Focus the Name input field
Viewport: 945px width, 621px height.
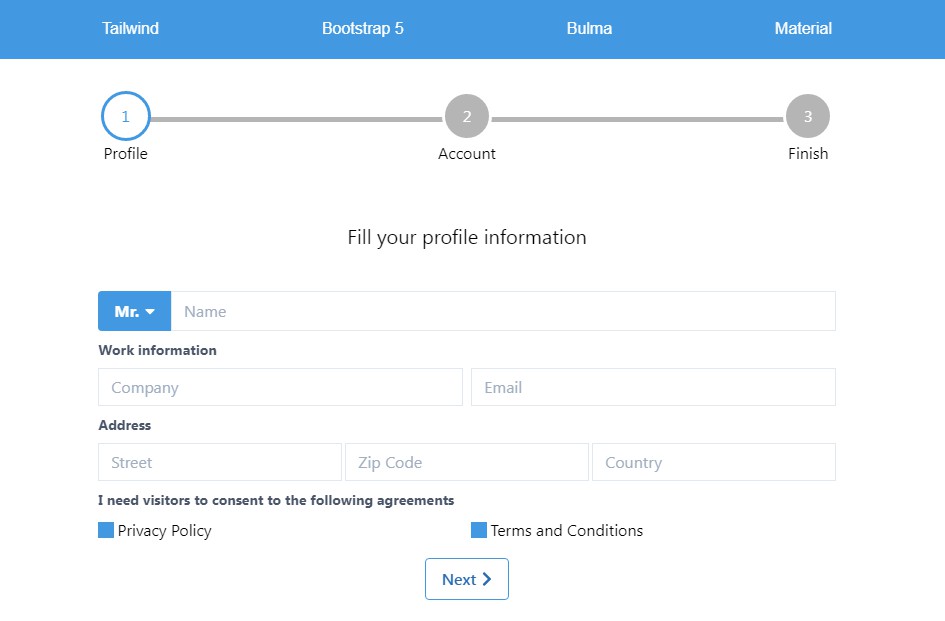502,312
